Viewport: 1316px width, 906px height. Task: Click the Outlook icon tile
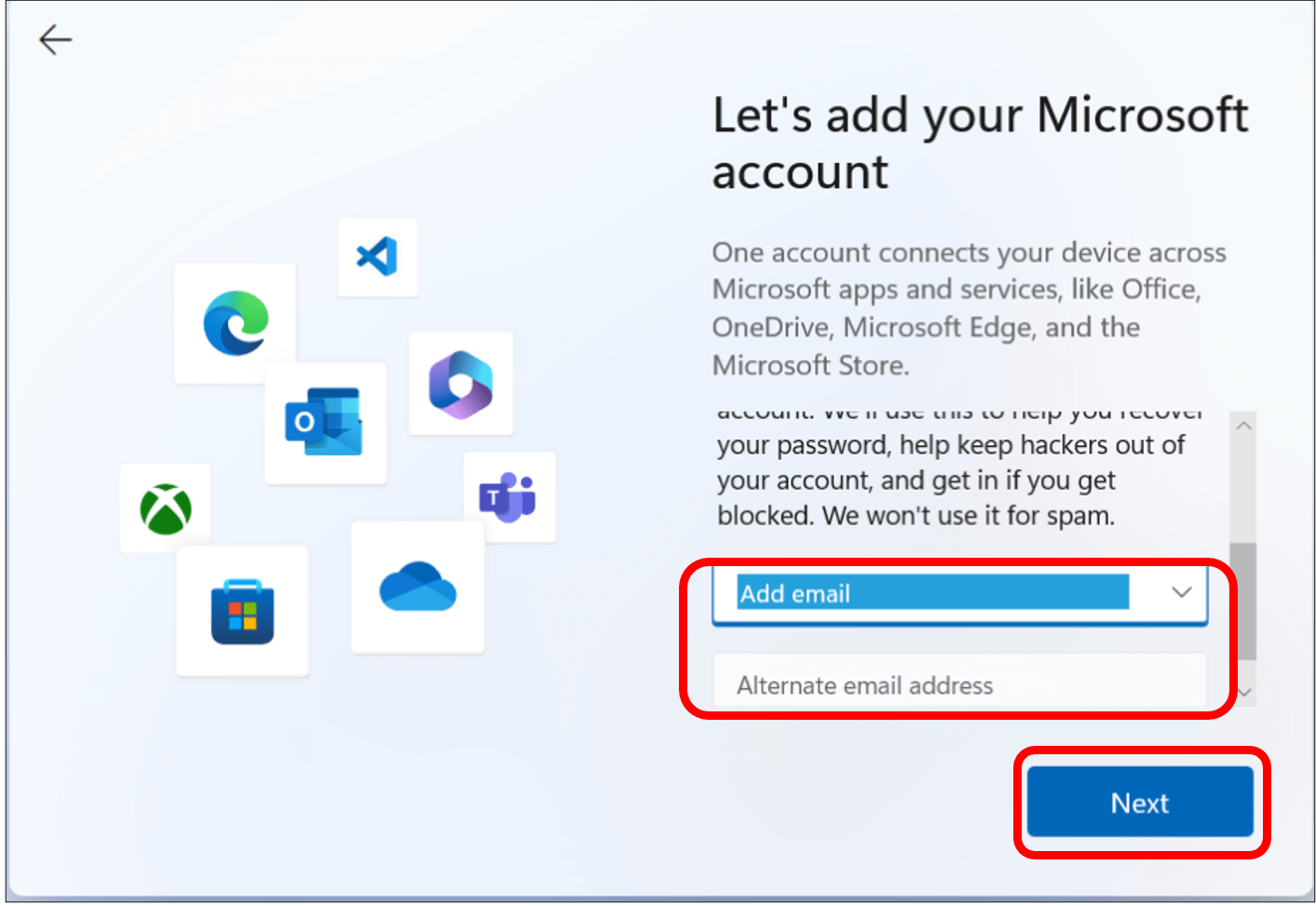325,423
